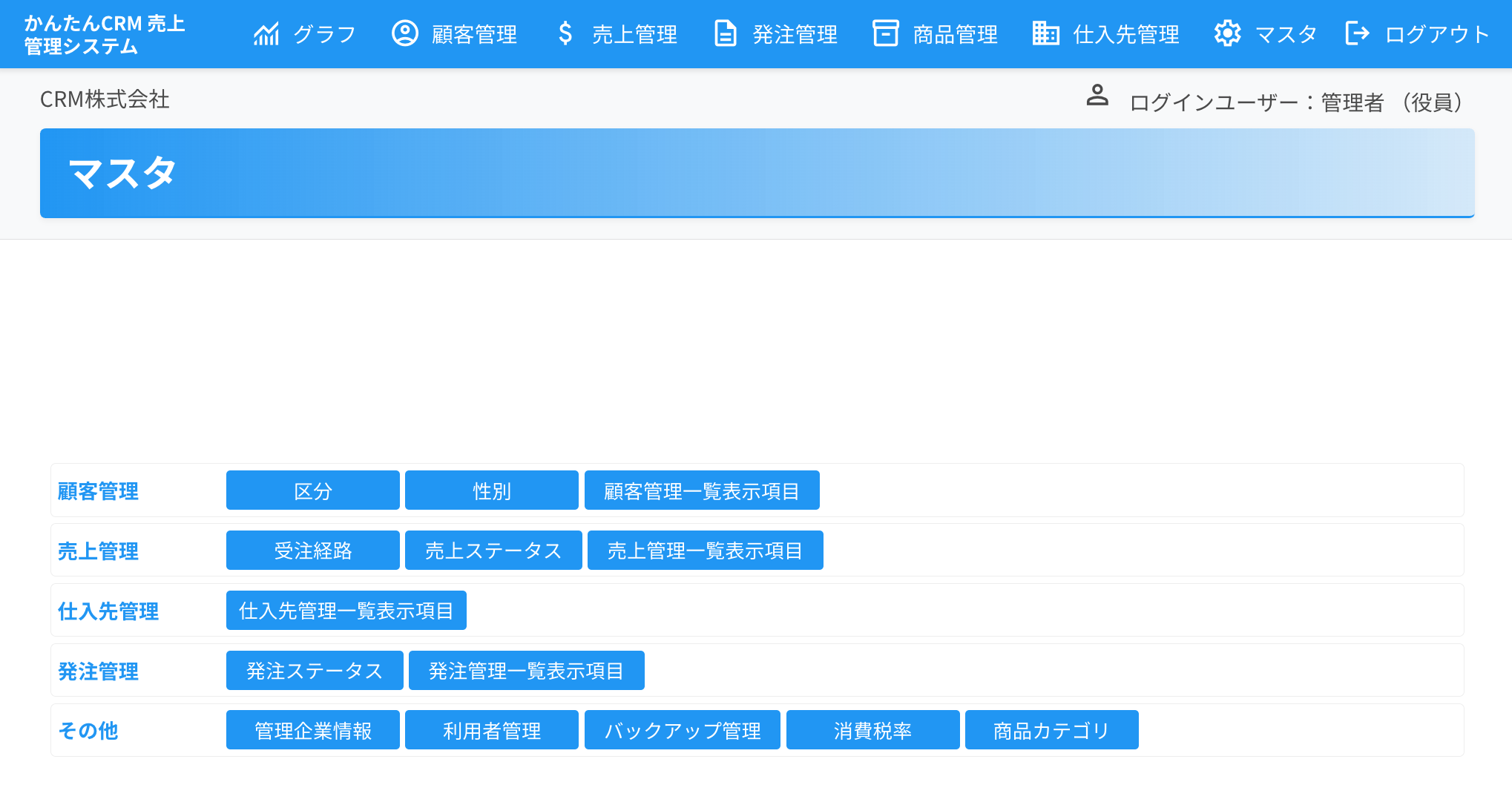Image resolution: width=1512 pixels, height=785 pixels.
Task: Click the dollar sign sales icon
Action: point(565,34)
